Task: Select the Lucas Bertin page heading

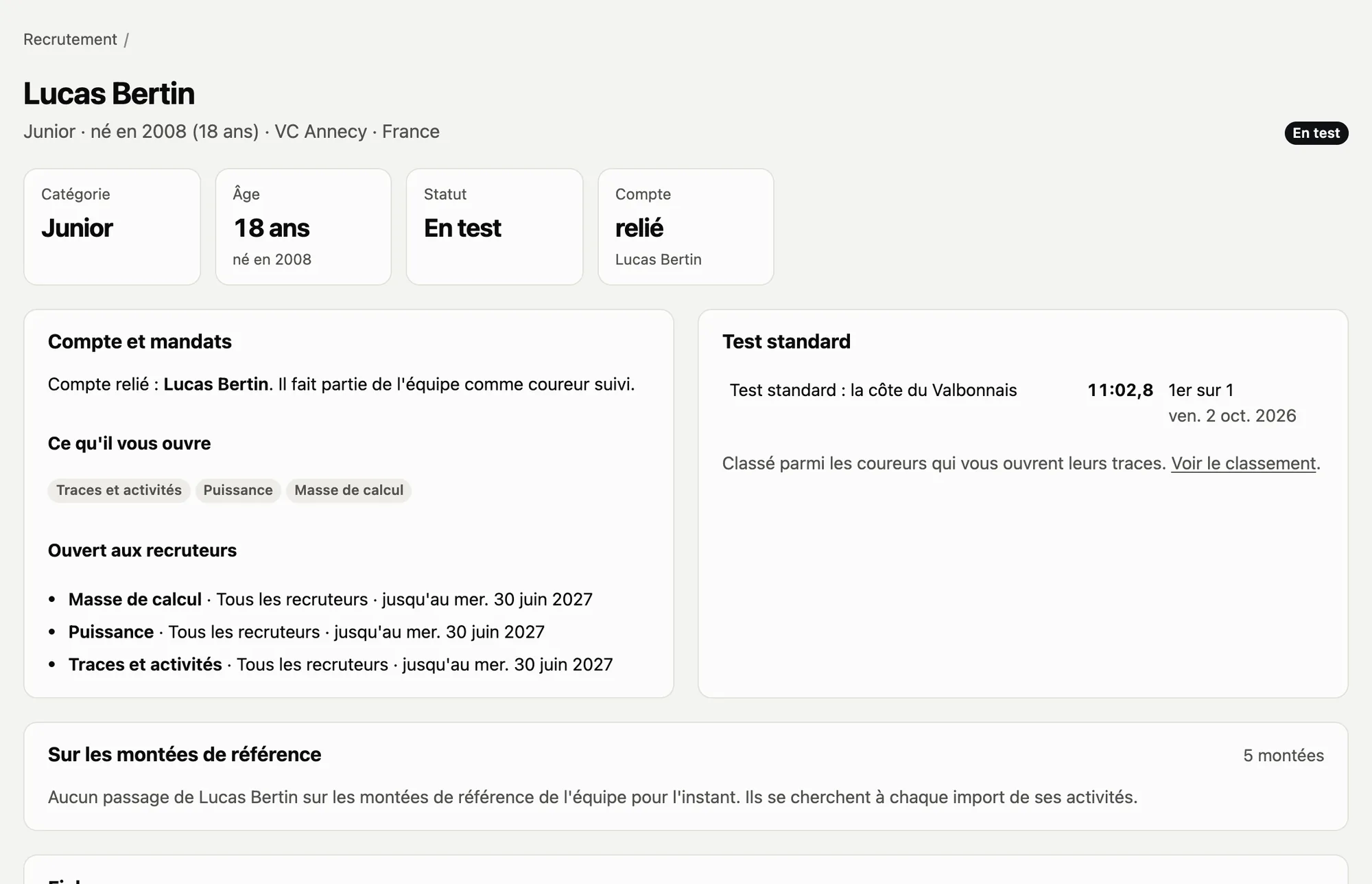Action: click(109, 93)
